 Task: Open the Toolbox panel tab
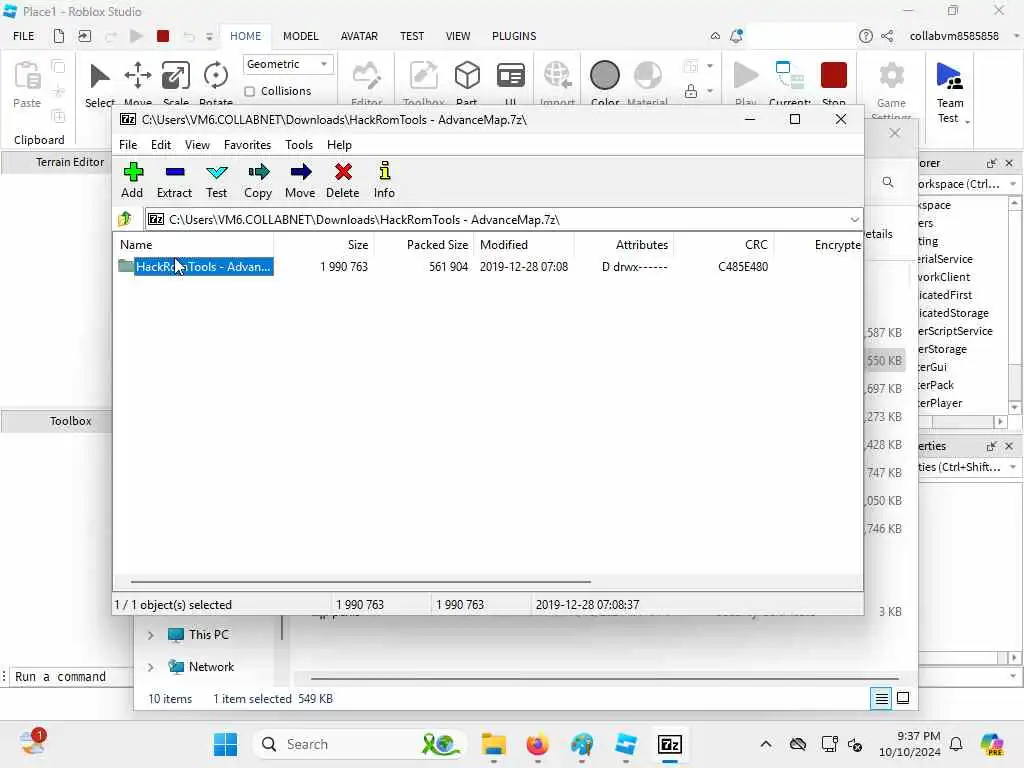tap(71, 421)
